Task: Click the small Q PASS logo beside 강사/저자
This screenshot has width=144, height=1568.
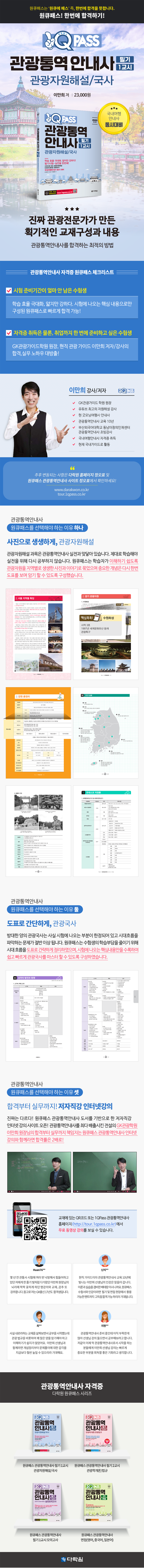Action: point(126,391)
